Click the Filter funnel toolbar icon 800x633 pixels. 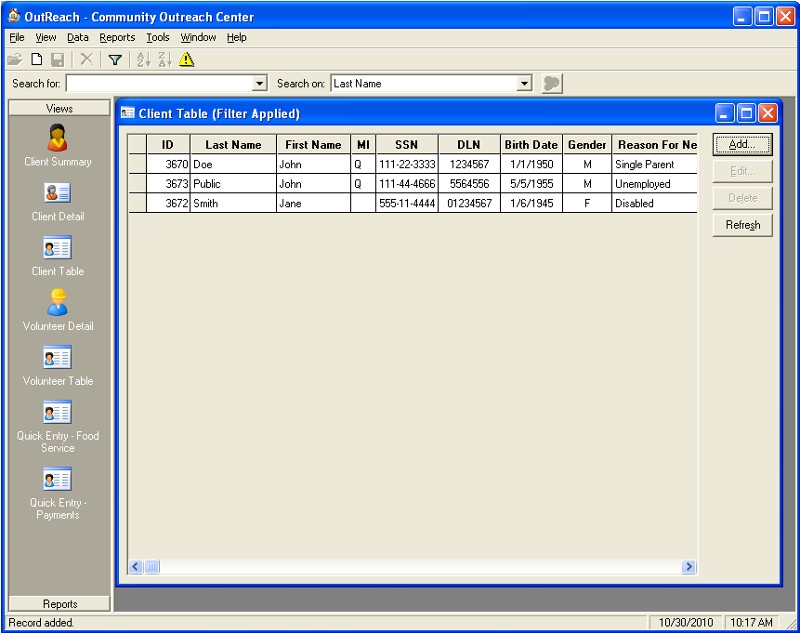(115, 60)
